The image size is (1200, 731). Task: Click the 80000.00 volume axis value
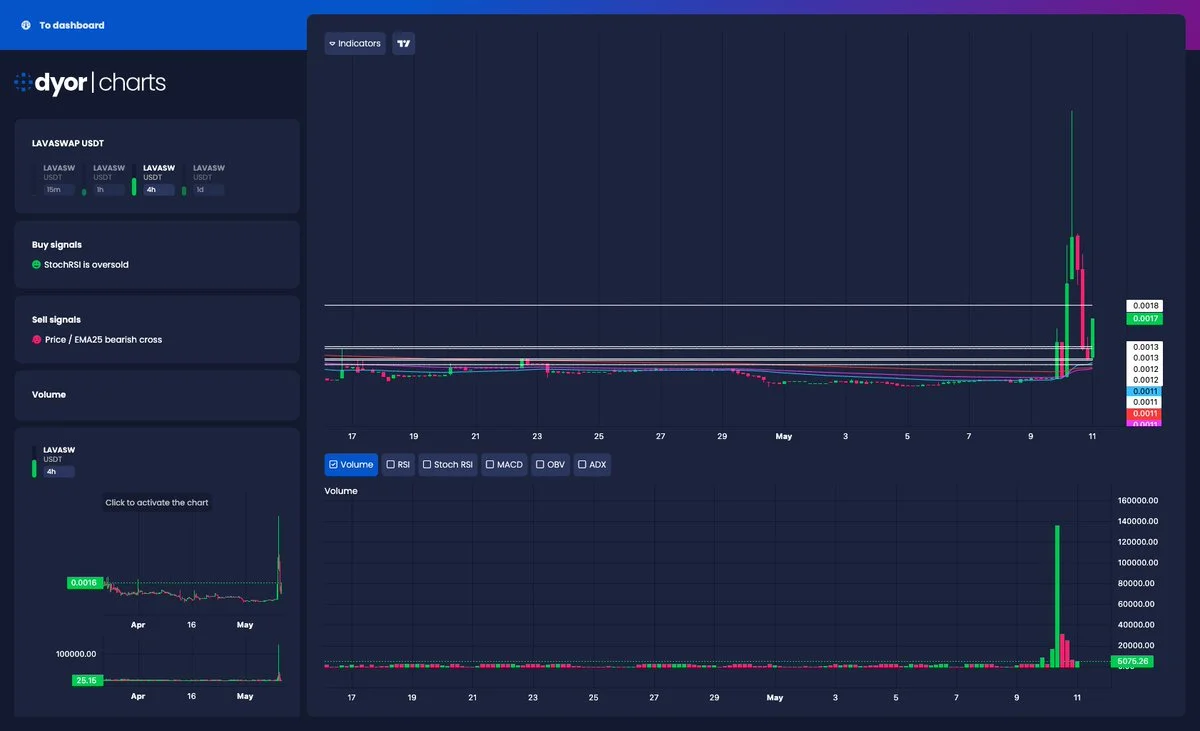[1138, 584]
